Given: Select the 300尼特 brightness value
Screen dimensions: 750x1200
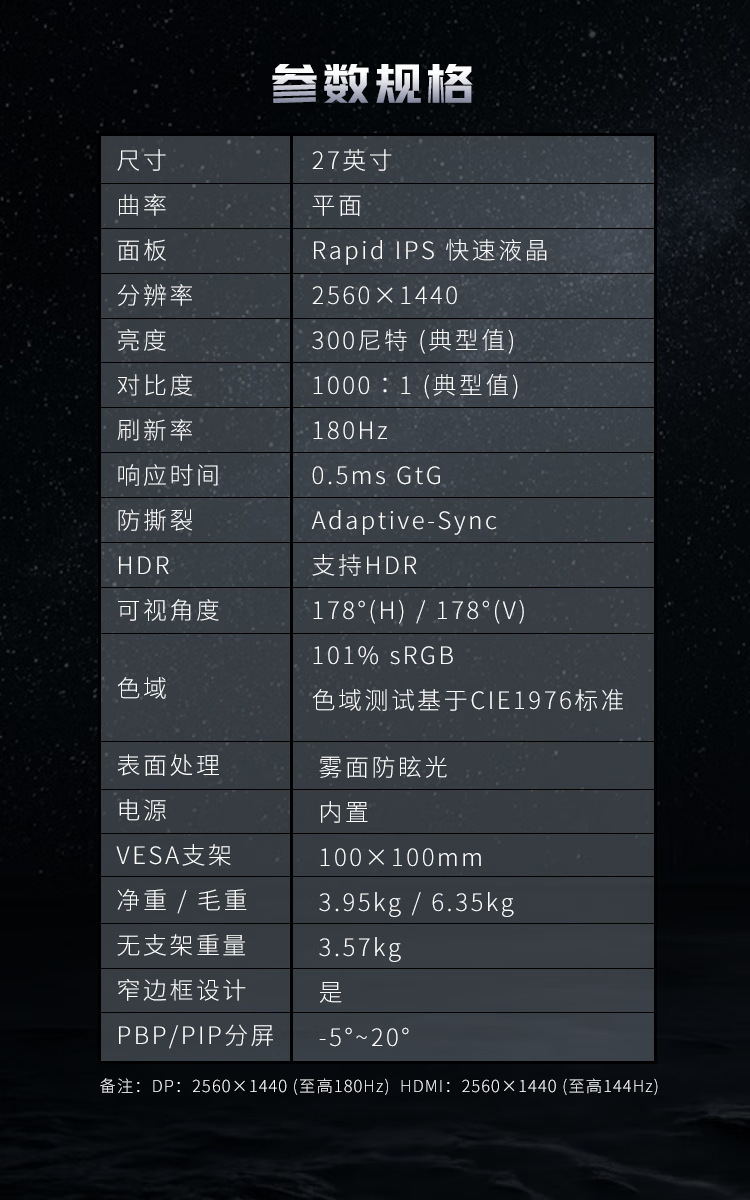Looking at the screenshot, I should tap(413, 341).
